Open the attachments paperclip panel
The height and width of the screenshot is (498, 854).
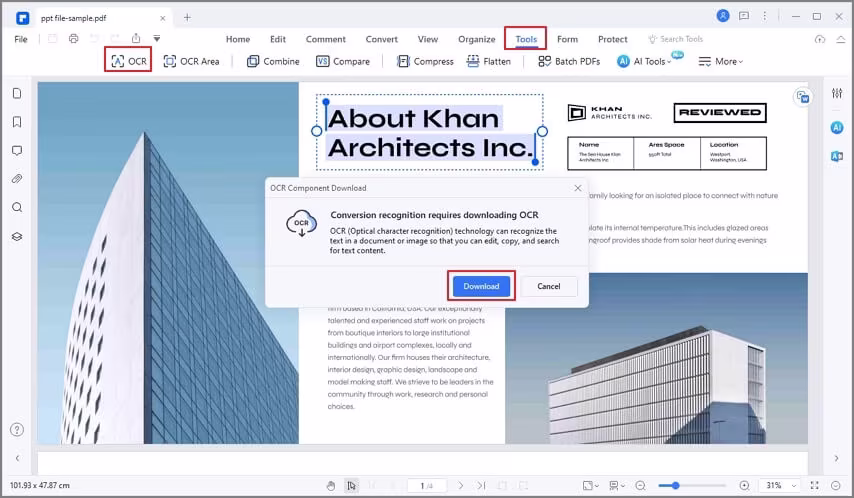(x=17, y=179)
